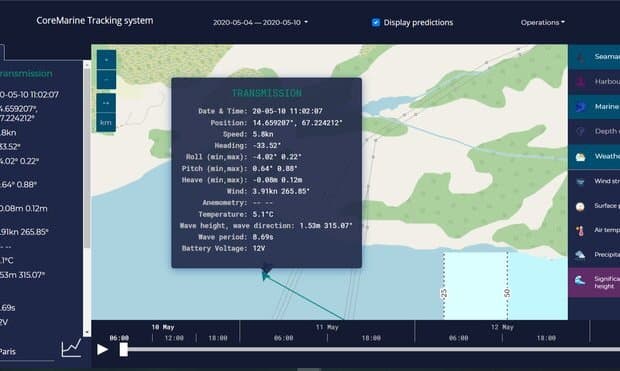Zoom in on the map
This screenshot has height=371, width=620.
[106, 59]
